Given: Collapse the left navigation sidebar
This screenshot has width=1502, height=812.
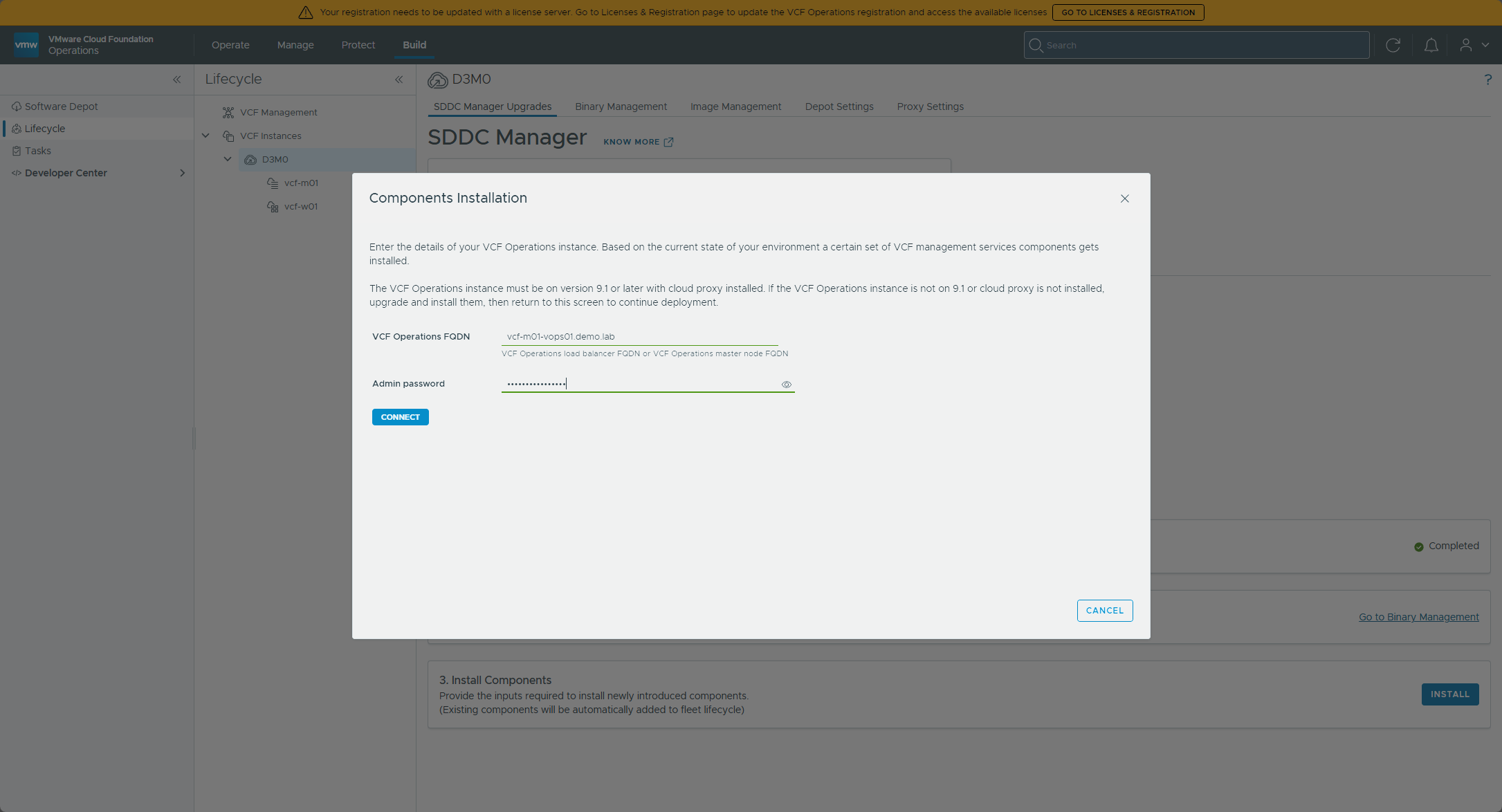Looking at the screenshot, I should pos(177,80).
